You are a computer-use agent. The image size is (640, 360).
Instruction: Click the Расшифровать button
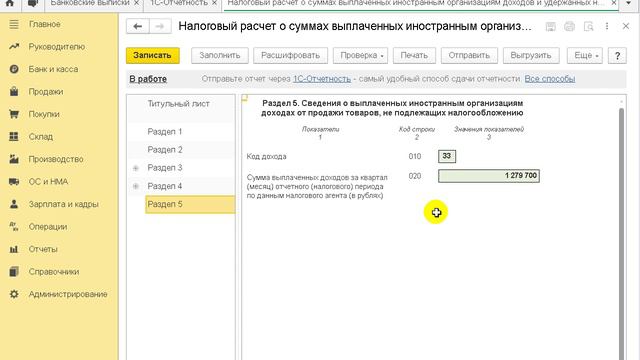point(290,56)
